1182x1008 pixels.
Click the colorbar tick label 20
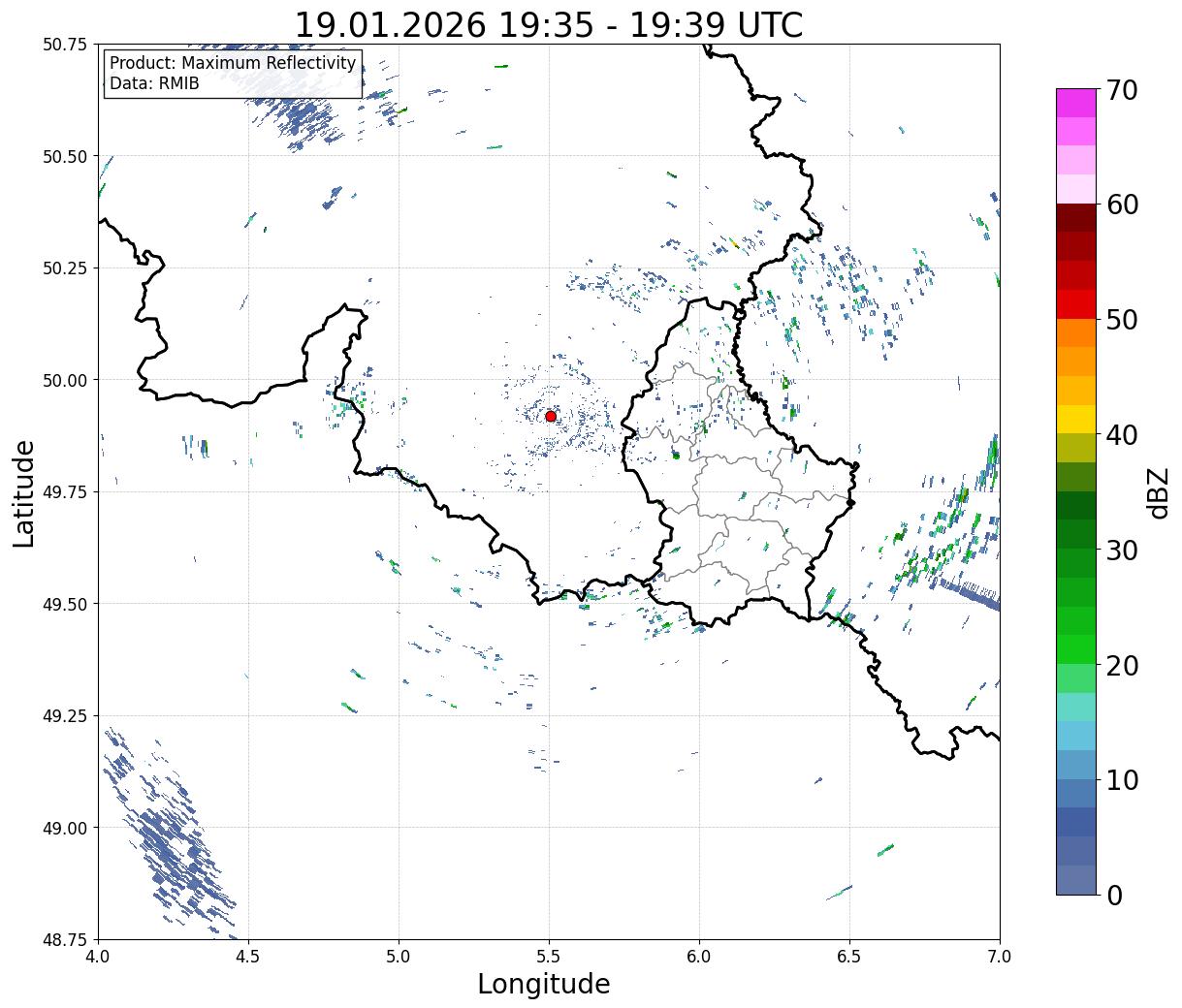[x=1122, y=666]
